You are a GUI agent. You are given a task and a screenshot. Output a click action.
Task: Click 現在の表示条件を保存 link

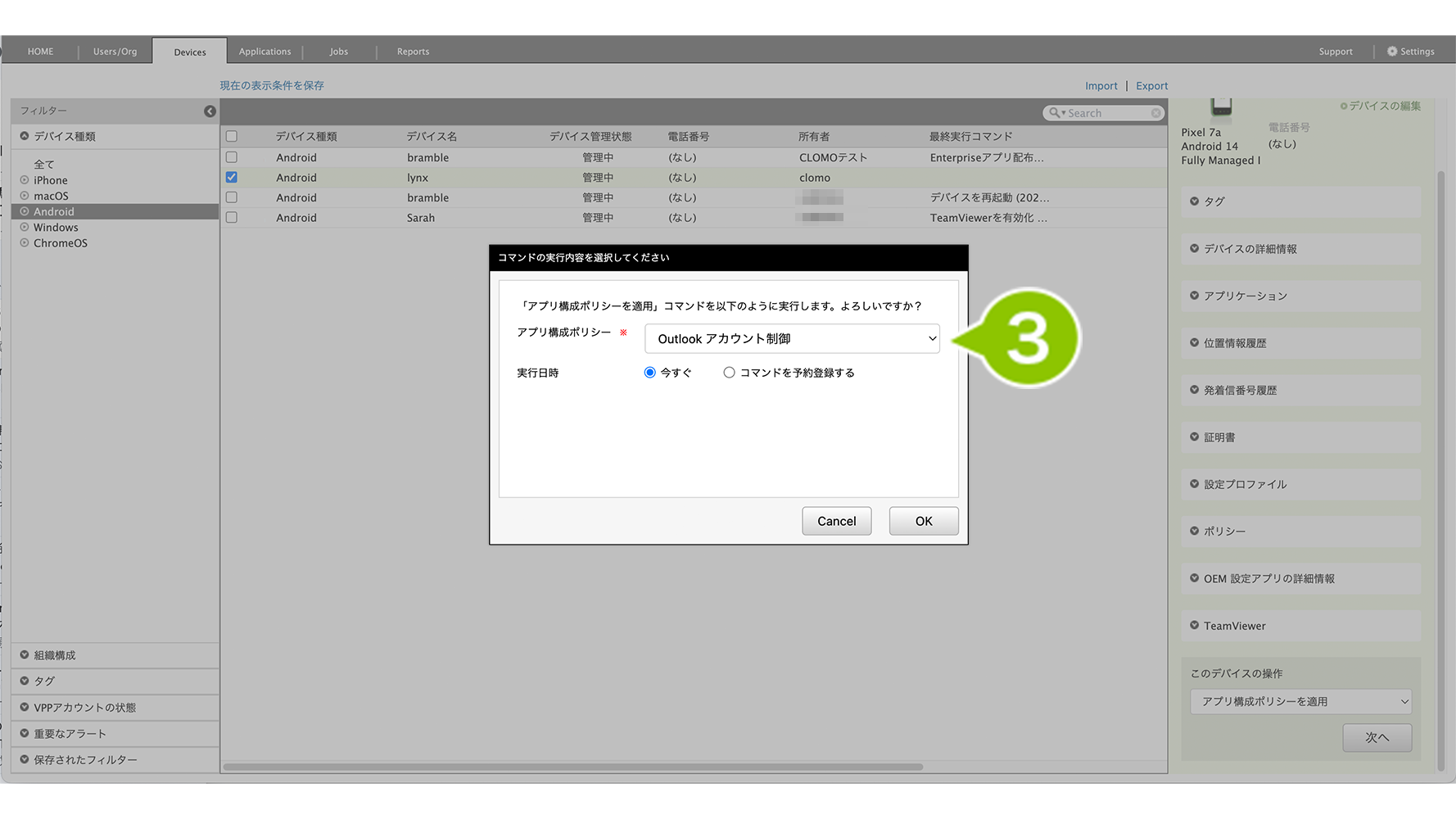click(x=272, y=85)
